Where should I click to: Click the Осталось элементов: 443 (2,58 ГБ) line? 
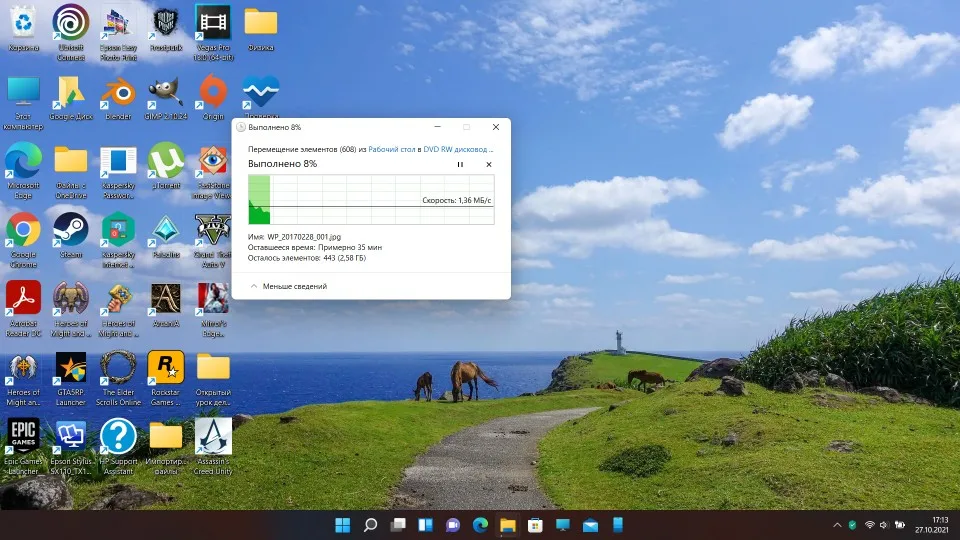coord(307,258)
